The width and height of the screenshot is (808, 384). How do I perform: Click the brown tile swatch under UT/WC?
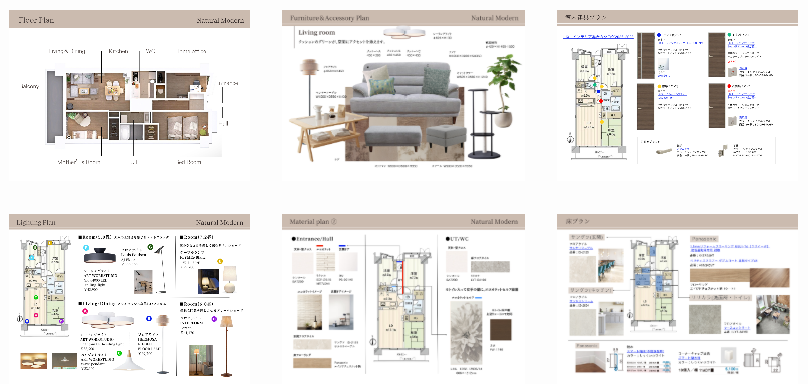pyautogui.click(x=500, y=330)
